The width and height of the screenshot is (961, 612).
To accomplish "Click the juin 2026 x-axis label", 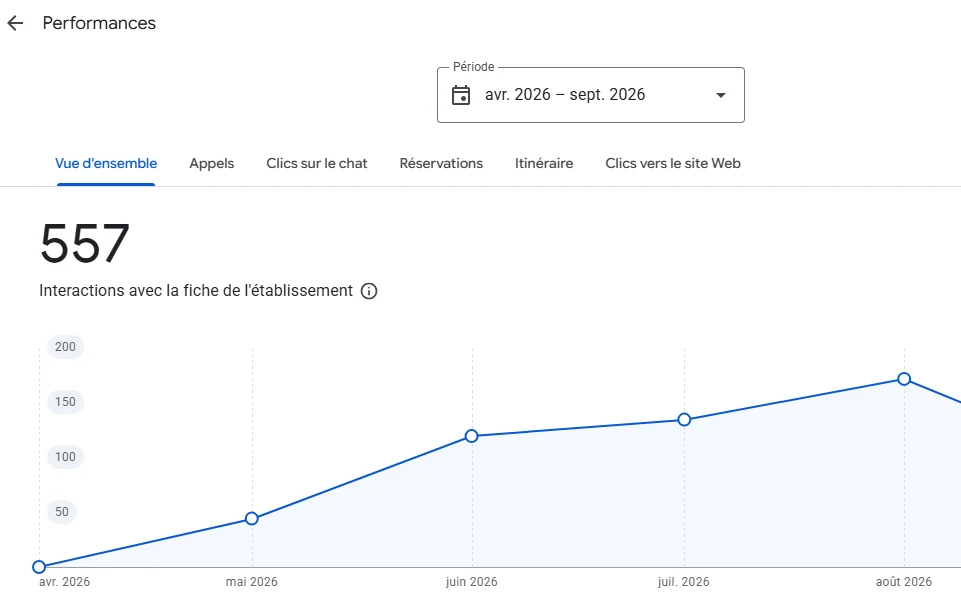I will 471,582.
